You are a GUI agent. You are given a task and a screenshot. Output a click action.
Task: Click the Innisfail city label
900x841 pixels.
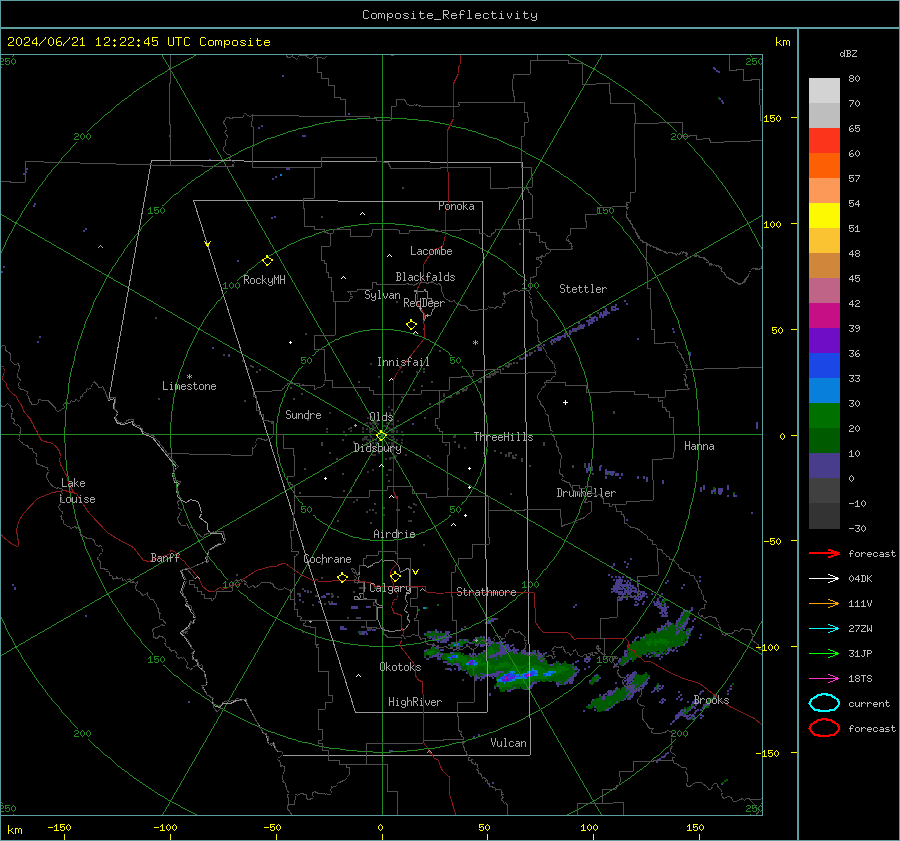[403, 362]
